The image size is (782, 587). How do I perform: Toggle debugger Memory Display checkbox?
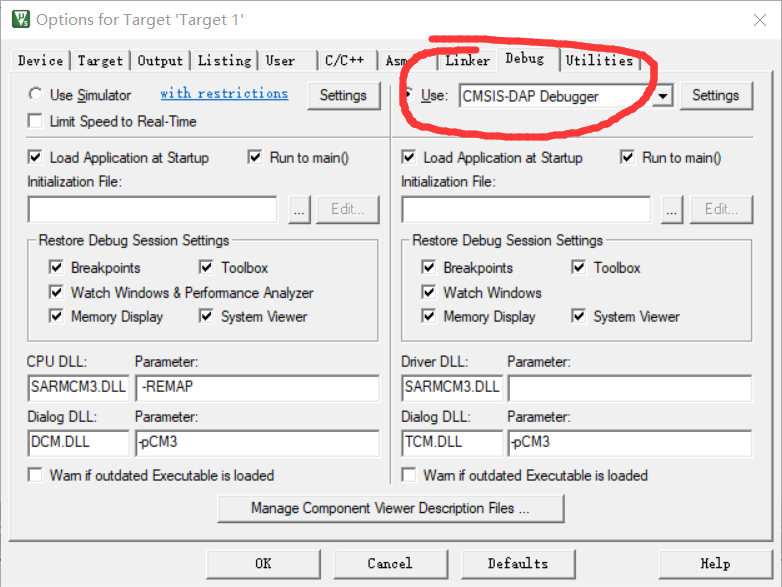[428, 316]
